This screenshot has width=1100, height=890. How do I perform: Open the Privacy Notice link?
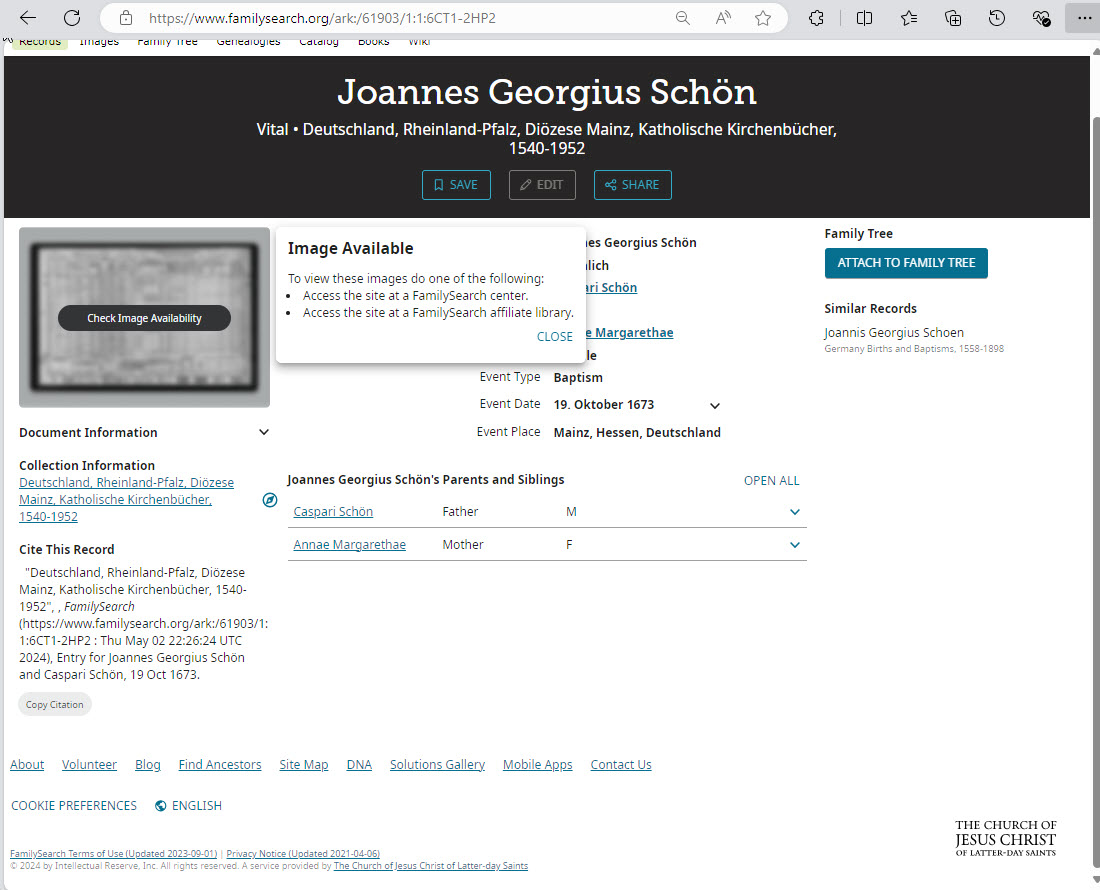coord(303,854)
